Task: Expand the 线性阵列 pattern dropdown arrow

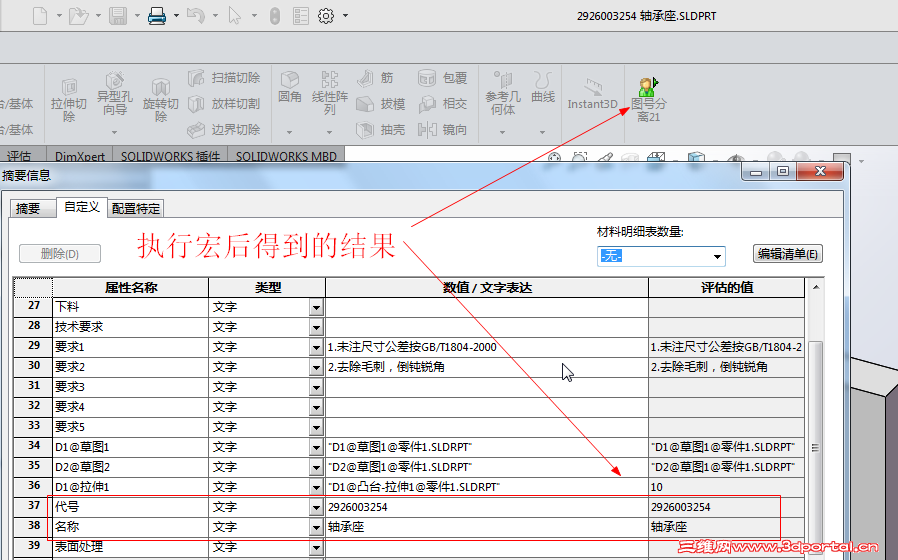Action: (x=329, y=132)
